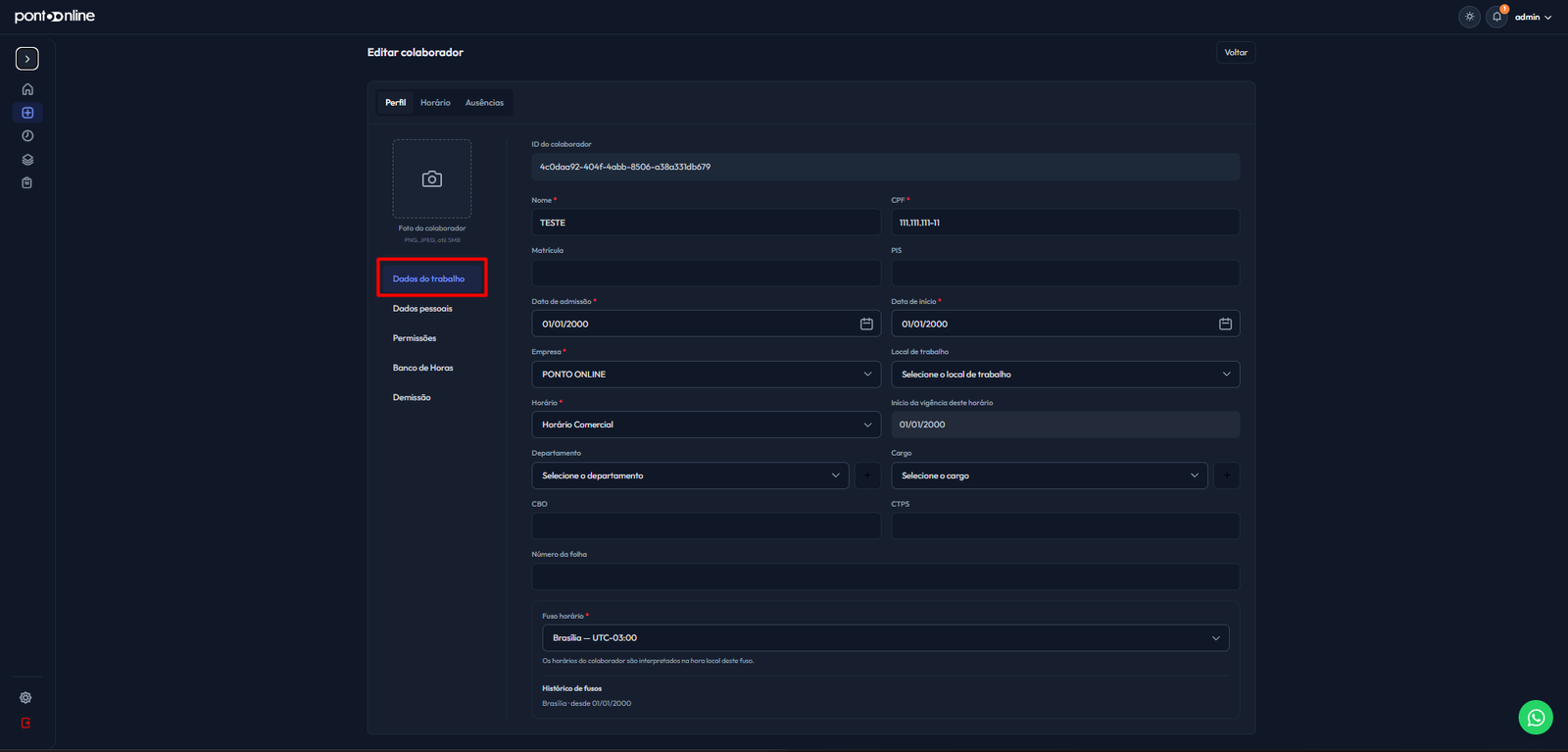Focus the Número da folha field
The width and height of the screenshot is (1568, 752).
pyautogui.click(x=886, y=577)
